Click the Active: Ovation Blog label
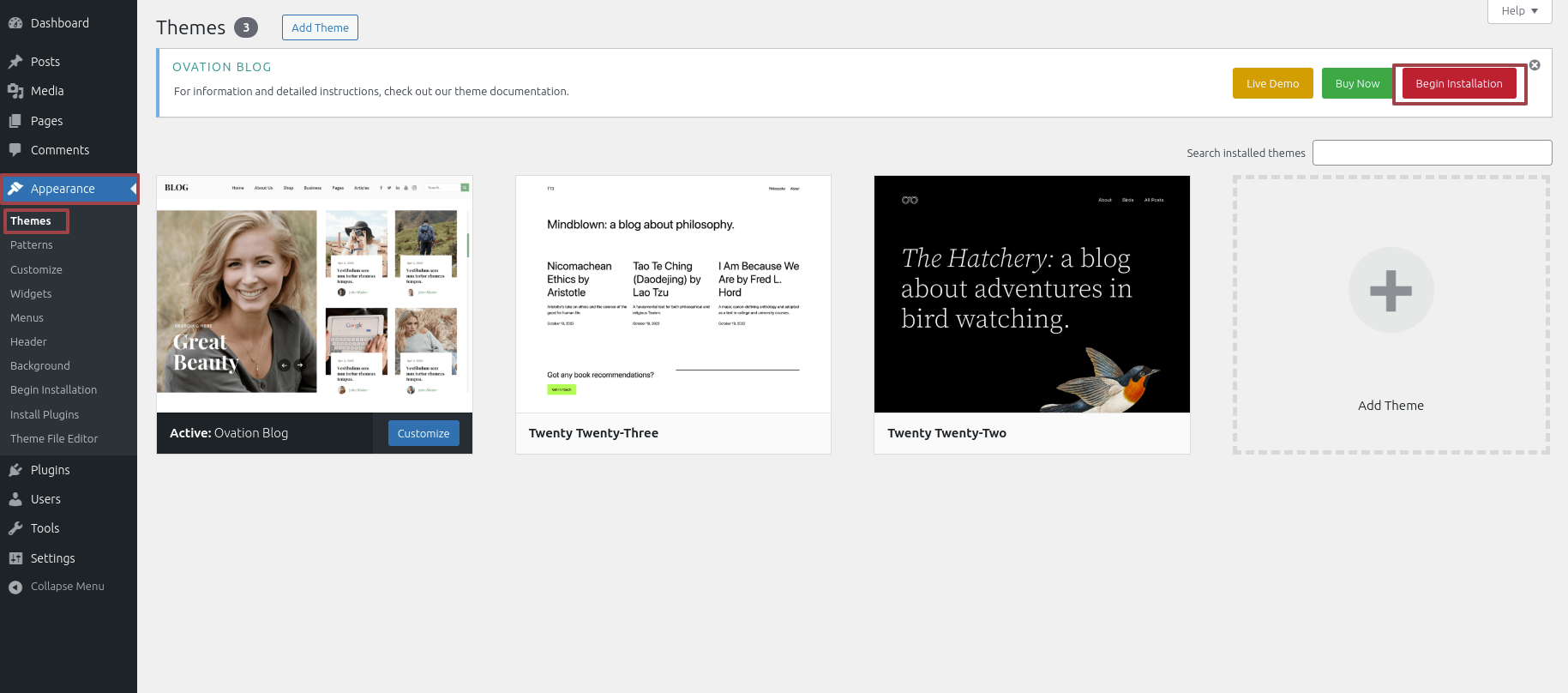The height and width of the screenshot is (693, 1568). (x=229, y=433)
